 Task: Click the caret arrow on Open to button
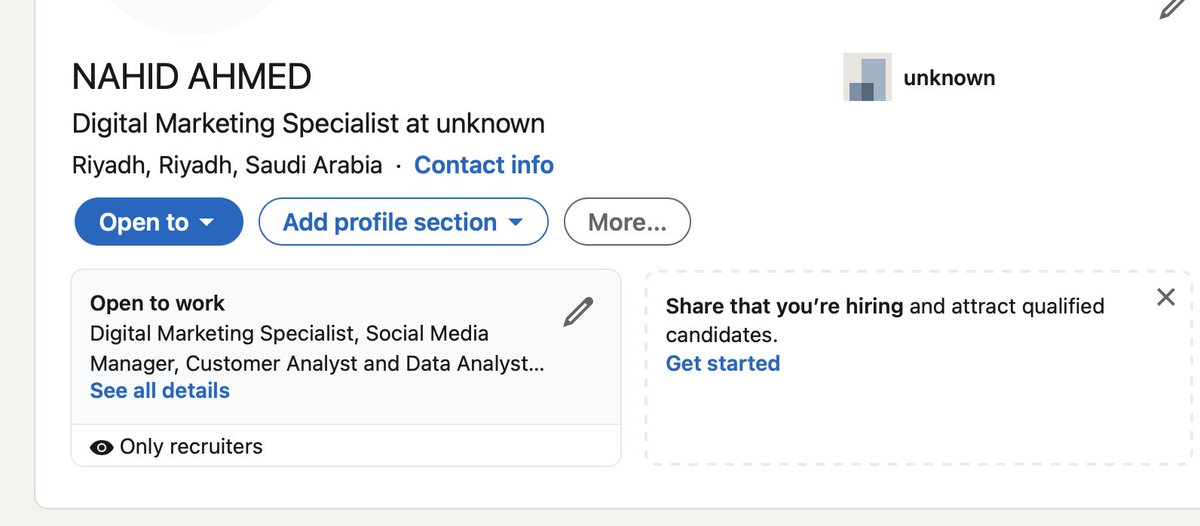click(x=207, y=223)
